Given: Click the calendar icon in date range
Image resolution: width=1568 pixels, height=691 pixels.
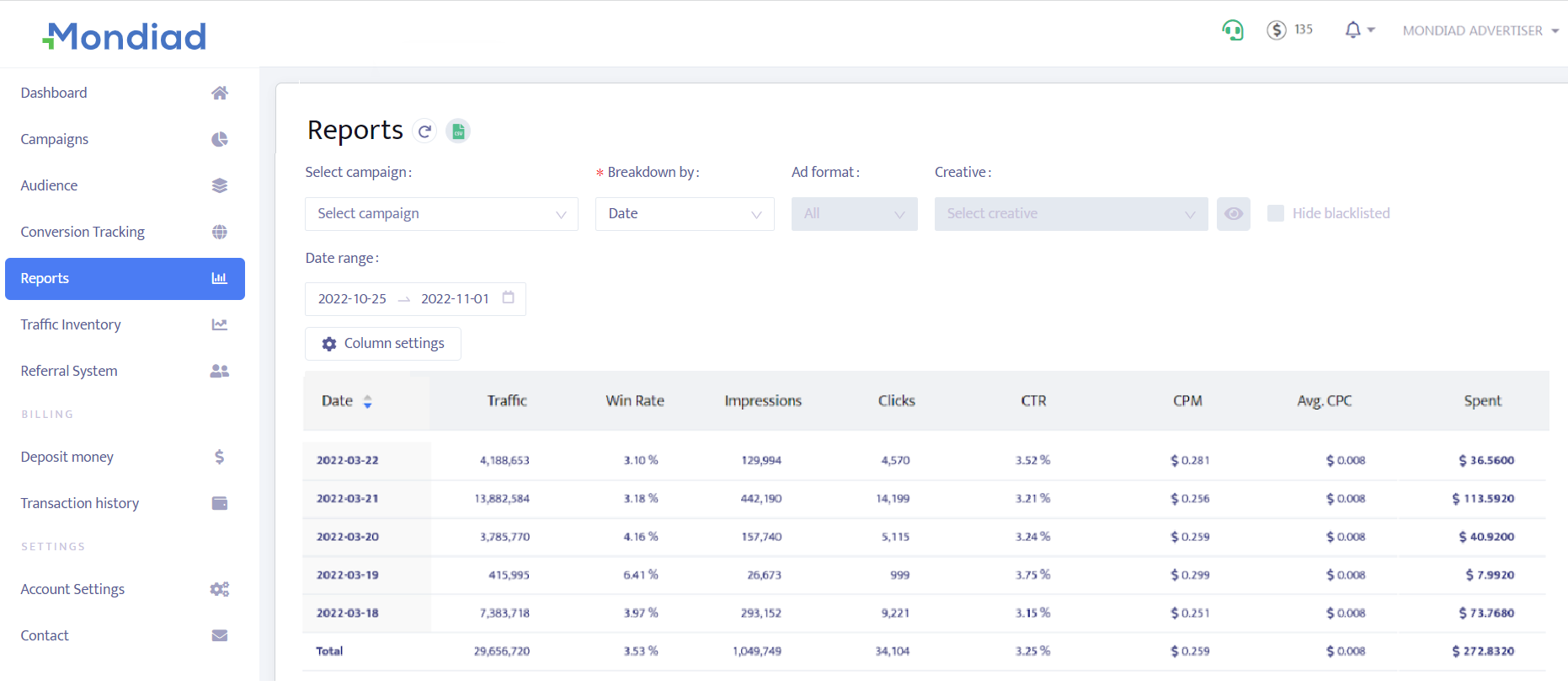Looking at the screenshot, I should (508, 297).
